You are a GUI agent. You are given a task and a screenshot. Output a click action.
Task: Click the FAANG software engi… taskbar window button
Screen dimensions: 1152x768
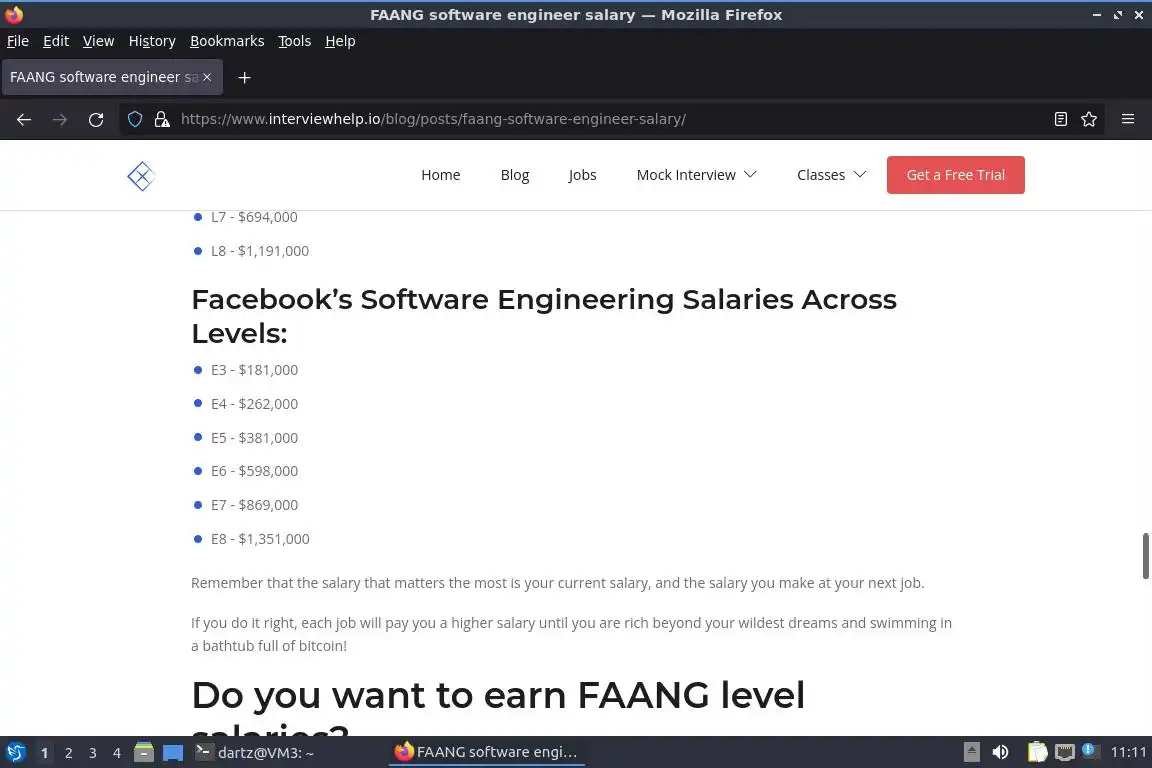pyautogui.click(x=486, y=752)
